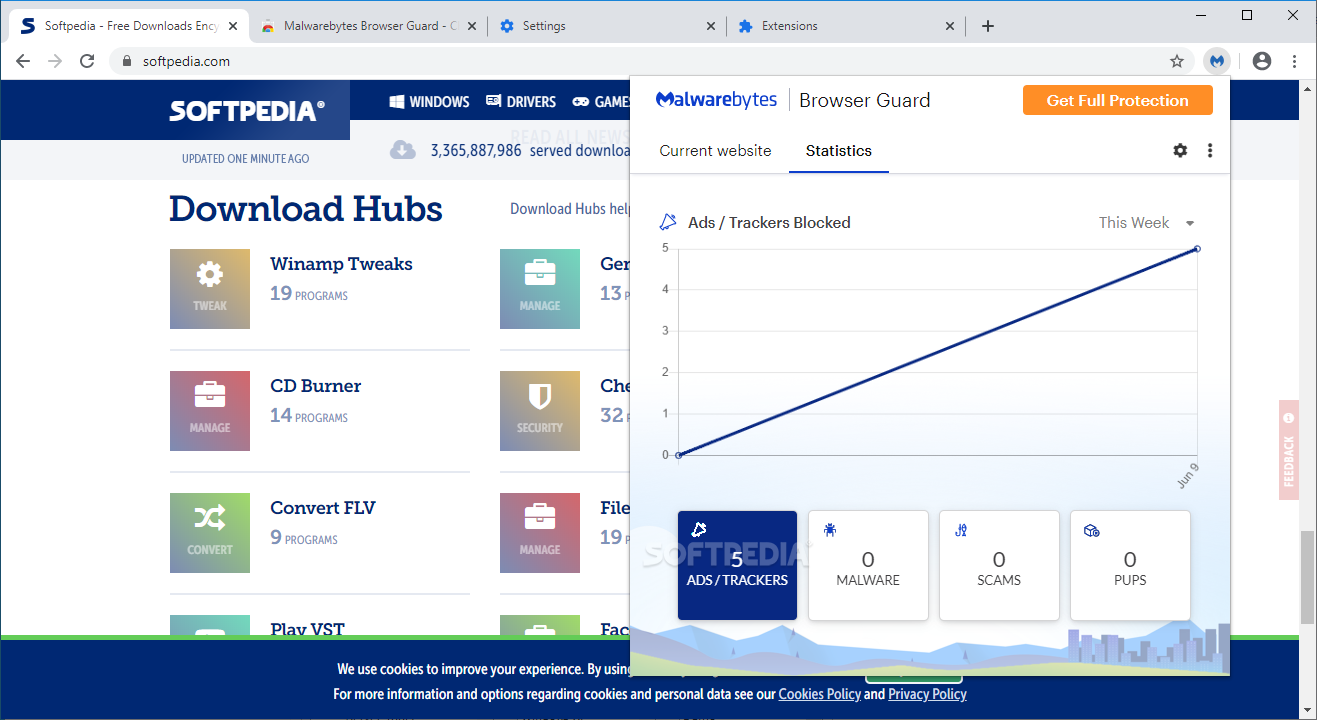Image resolution: width=1317 pixels, height=720 pixels.
Task: Click the Convert FLV convert icon
Action: tap(210, 533)
